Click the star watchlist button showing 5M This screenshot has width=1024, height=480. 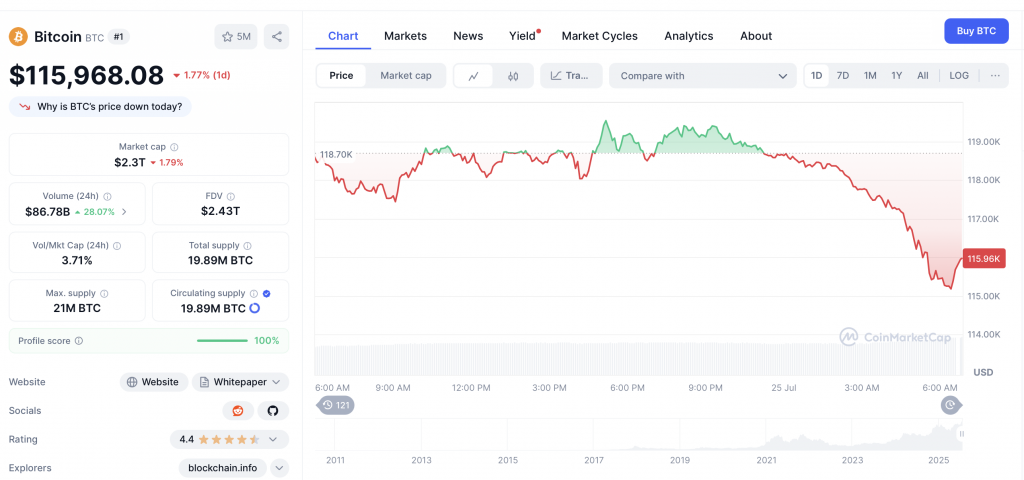click(236, 37)
